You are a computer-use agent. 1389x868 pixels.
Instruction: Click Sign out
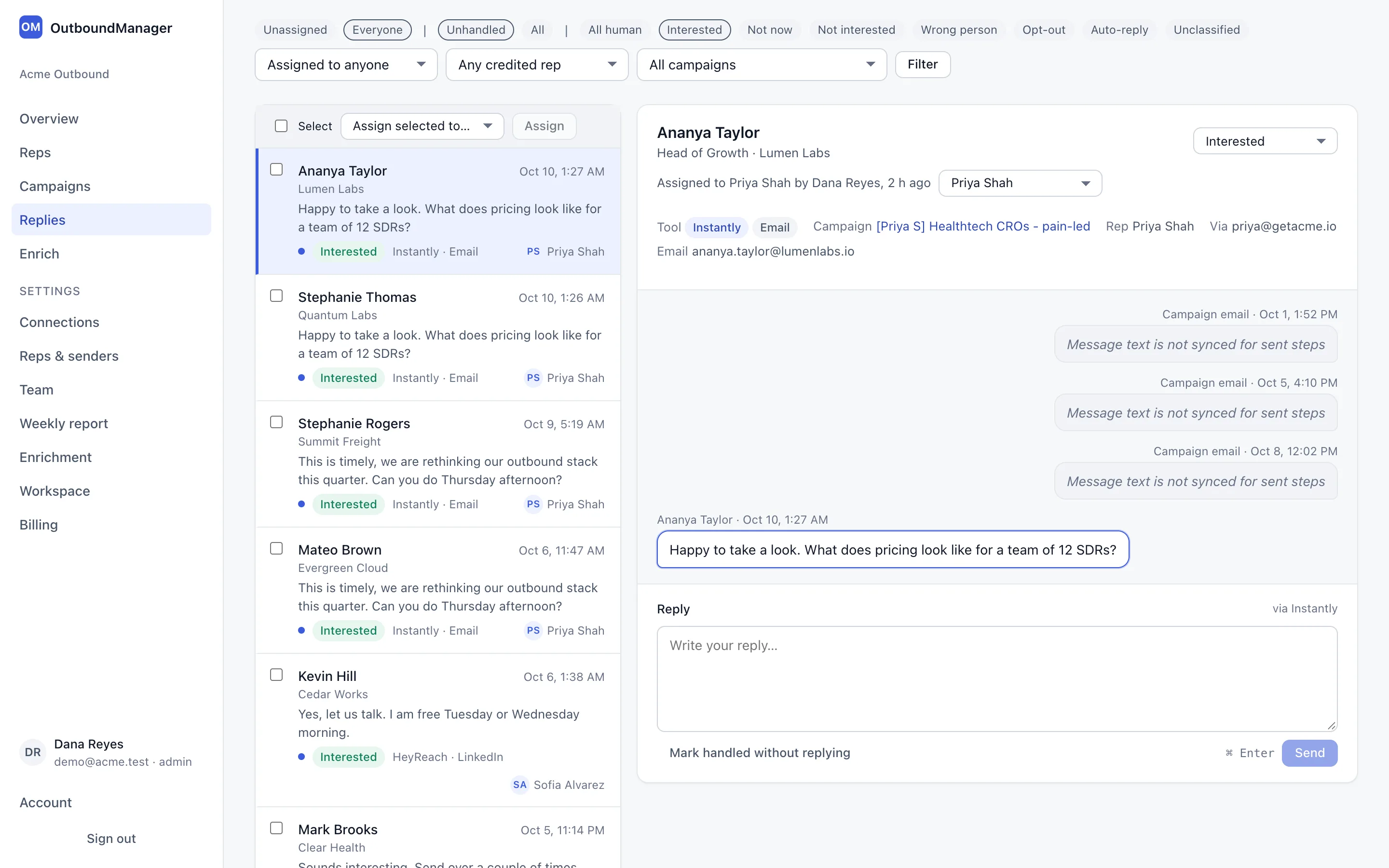pyautogui.click(x=111, y=838)
